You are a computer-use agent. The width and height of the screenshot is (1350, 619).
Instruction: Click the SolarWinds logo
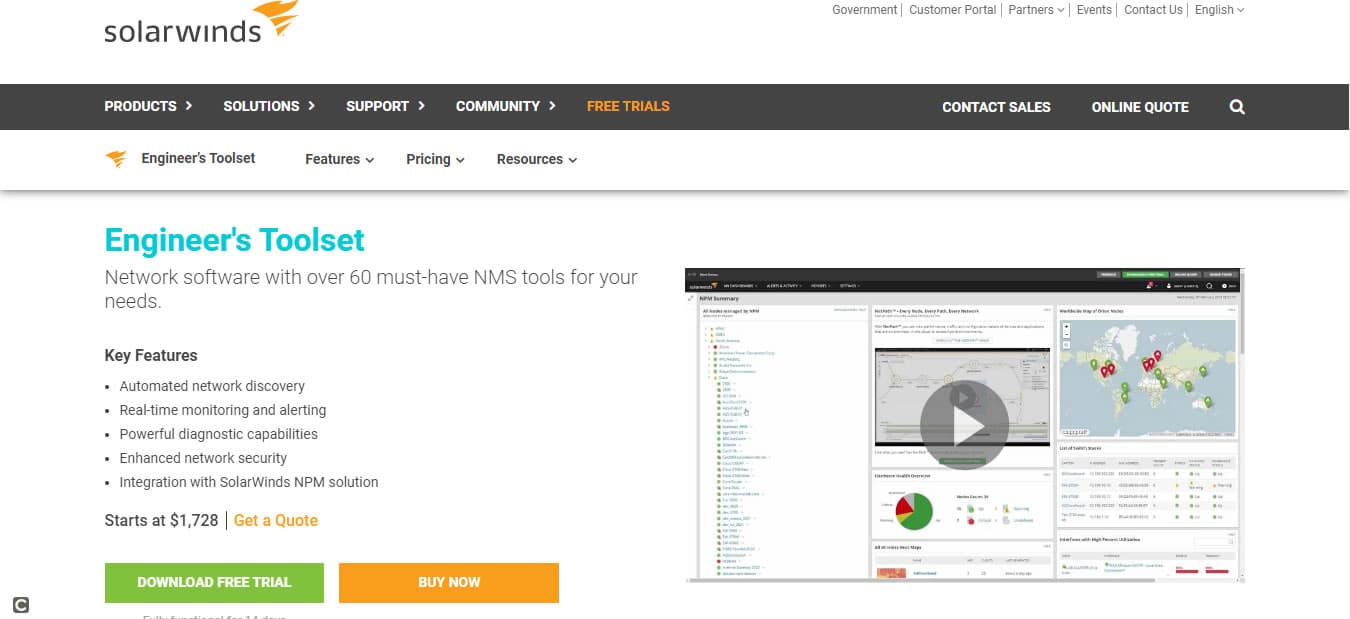[x=201, y=22]
